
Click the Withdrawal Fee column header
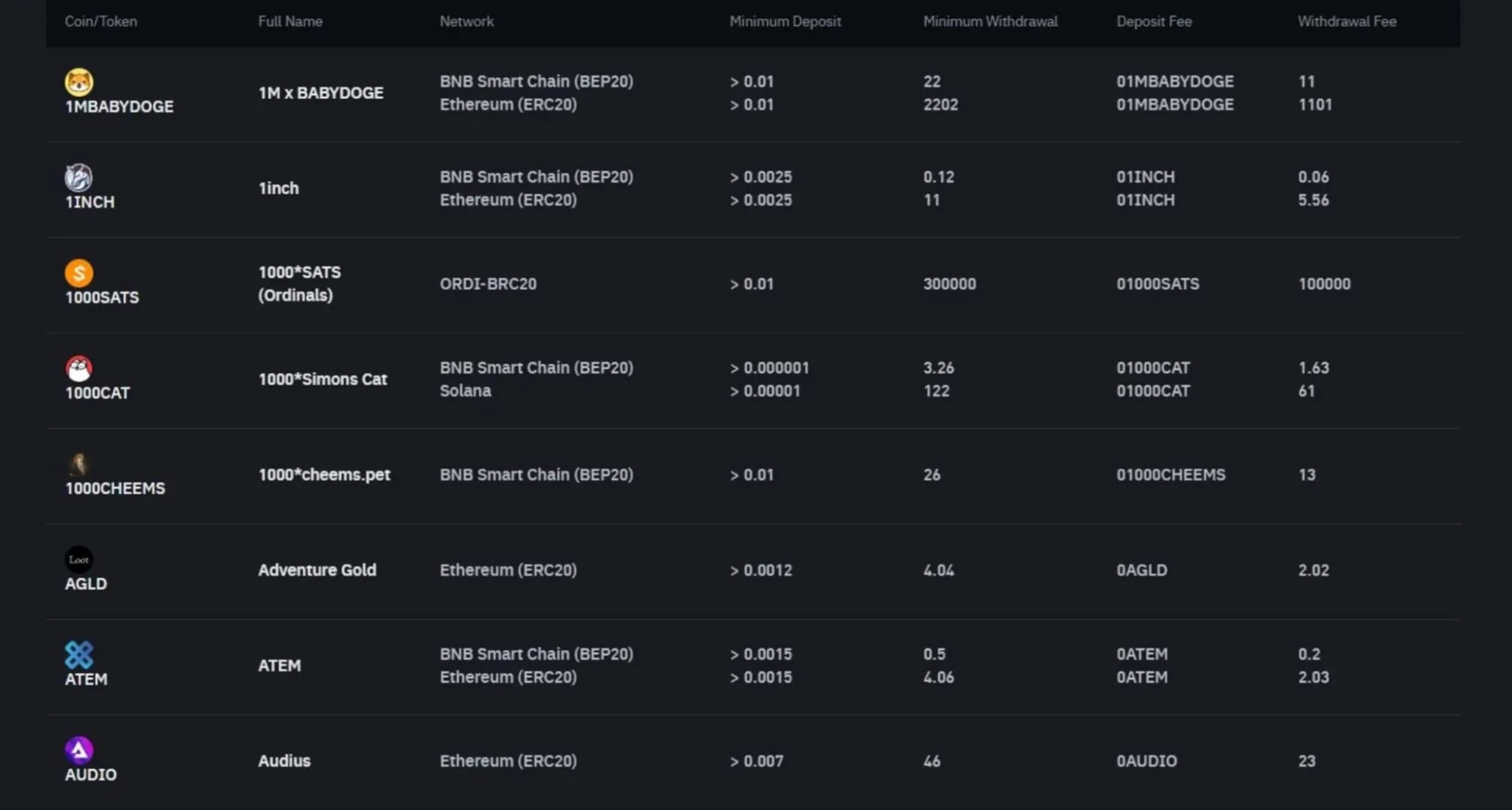point(1347,21)
